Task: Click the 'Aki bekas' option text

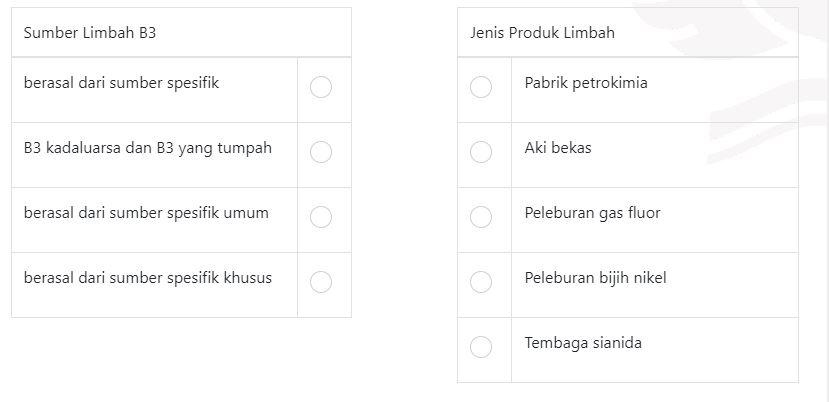Action: click(558, 148)
